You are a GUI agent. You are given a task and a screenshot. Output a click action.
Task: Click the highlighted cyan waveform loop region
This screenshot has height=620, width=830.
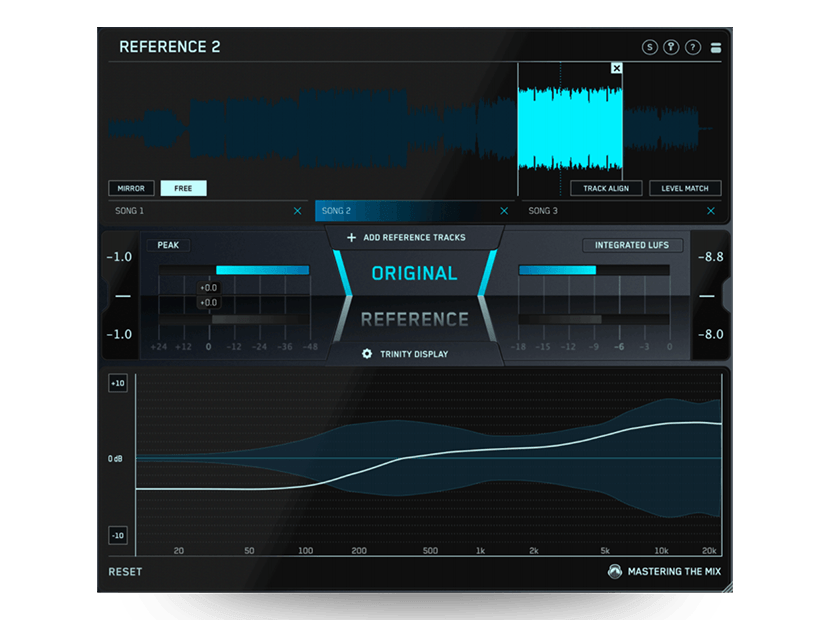pos(570,129)
